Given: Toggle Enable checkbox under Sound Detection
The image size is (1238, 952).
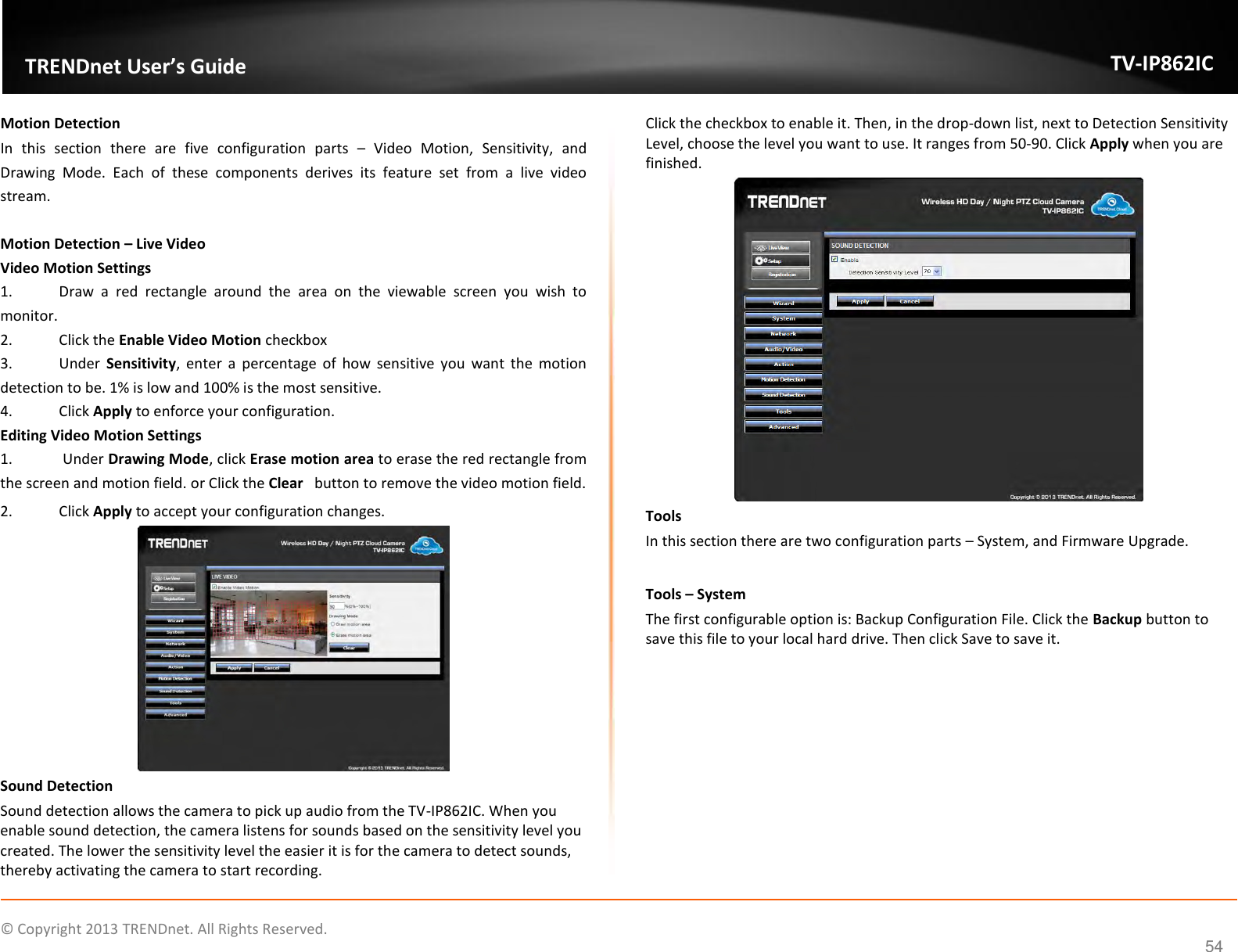Looking at the screenshot, I should click(x=834, y=259).
